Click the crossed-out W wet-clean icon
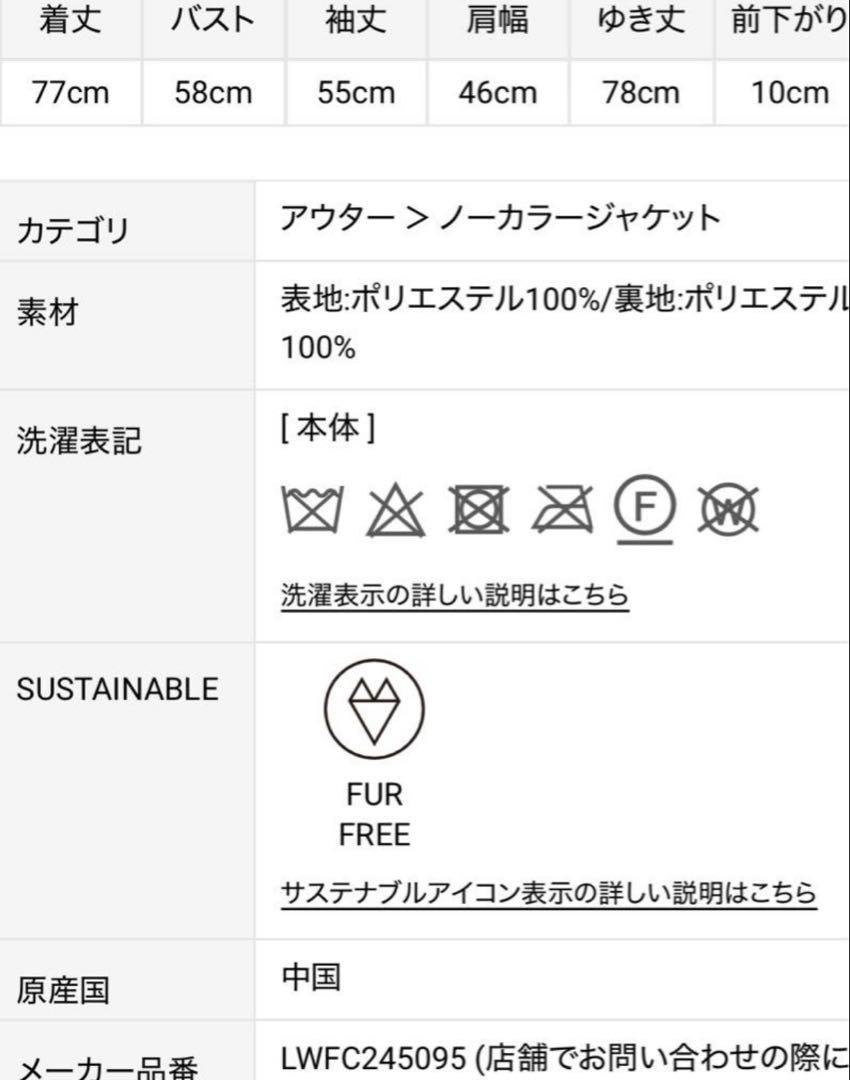The width and height of the screenshot is (850, 1080). pos(728,510)
